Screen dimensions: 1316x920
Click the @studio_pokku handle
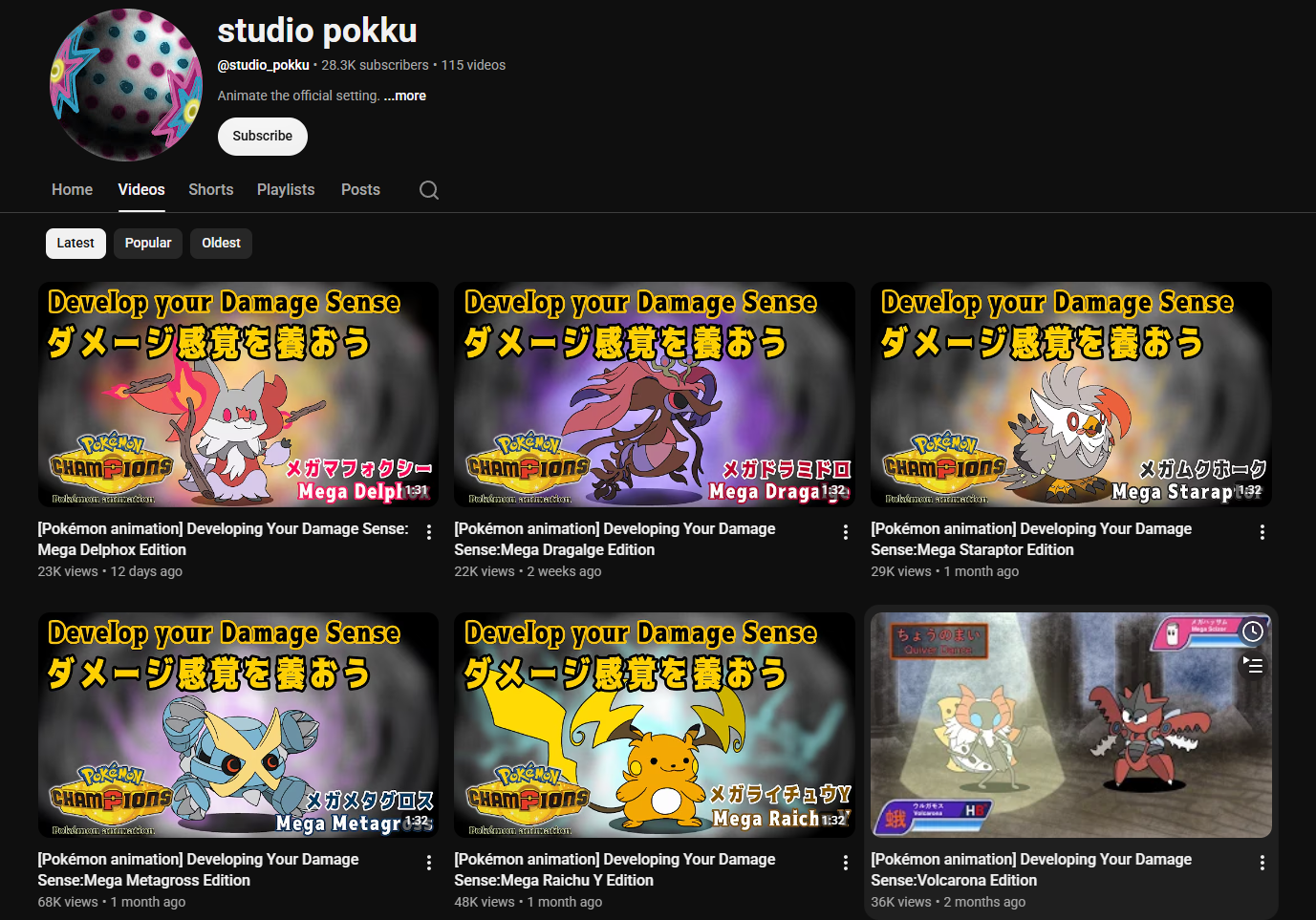pos(263,65)
